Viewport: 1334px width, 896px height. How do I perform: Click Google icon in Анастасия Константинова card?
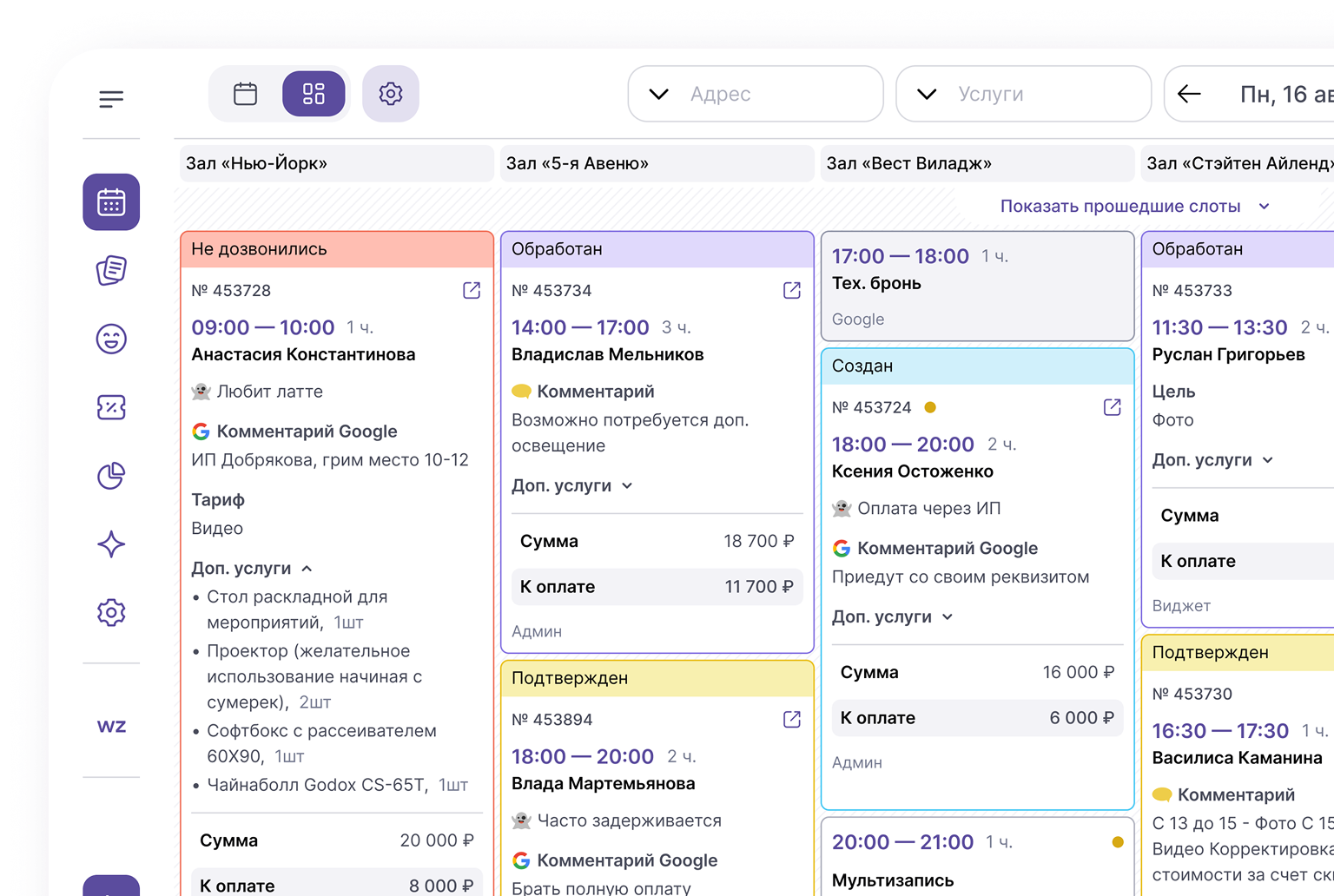point(201,432)
